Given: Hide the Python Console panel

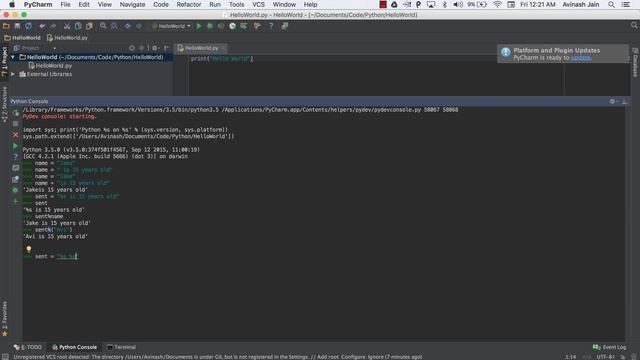Looking at the screenshot, I should click(x=624, y=101).
